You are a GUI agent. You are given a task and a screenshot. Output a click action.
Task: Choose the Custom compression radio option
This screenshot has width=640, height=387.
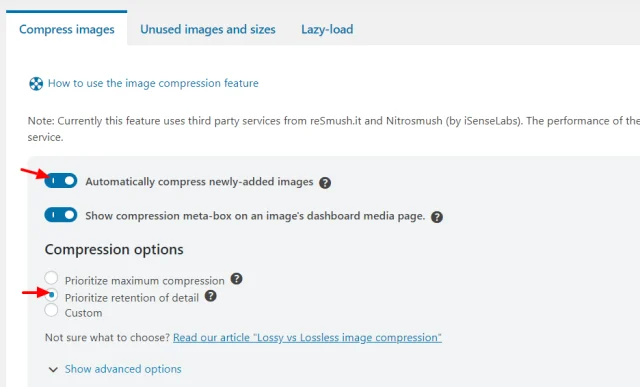tap(51, 310)
